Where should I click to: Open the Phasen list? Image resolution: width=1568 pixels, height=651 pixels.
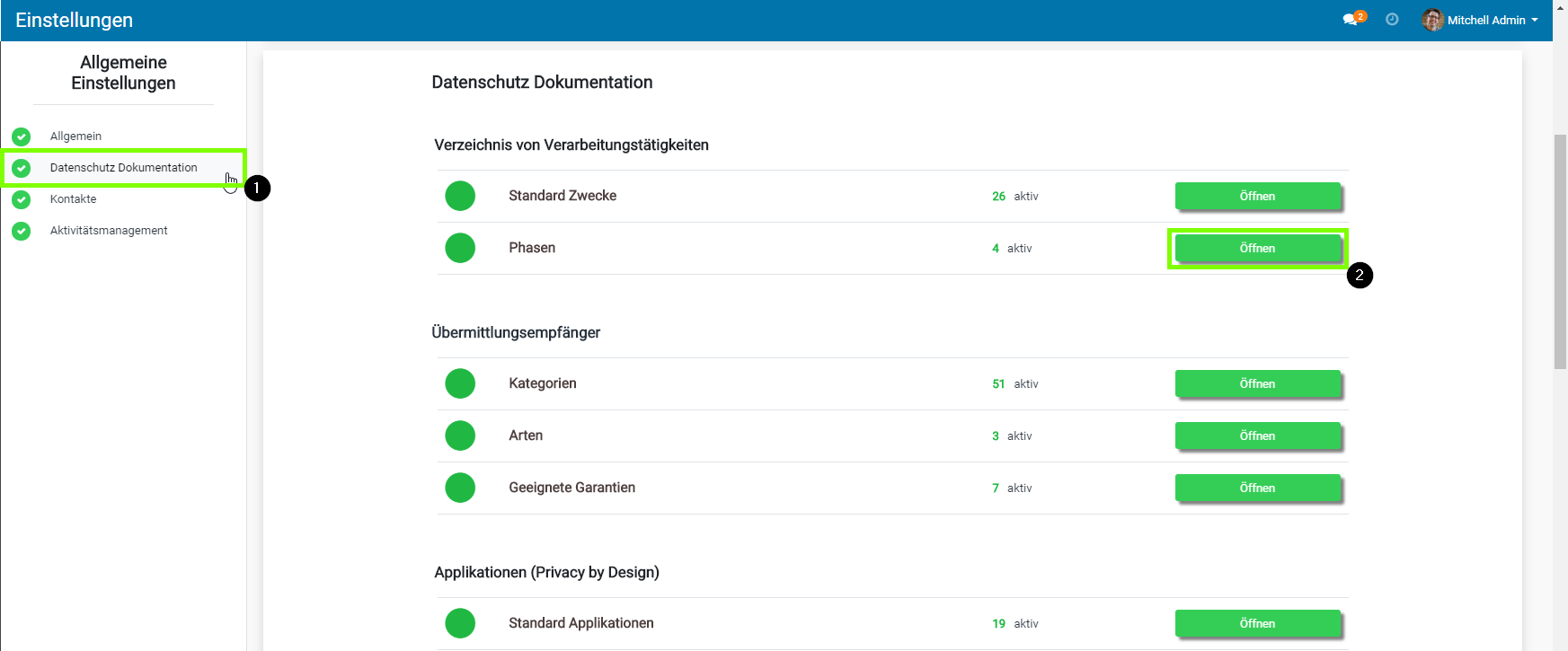(x=1257, y=249)
